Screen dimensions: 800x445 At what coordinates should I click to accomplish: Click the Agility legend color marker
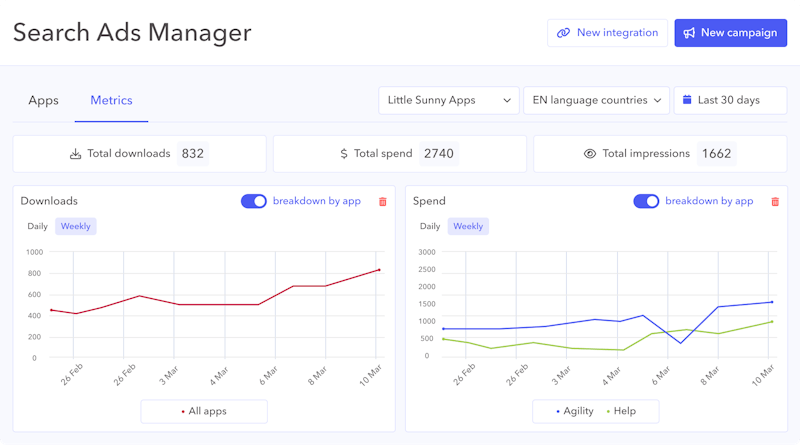click(558, 412)
